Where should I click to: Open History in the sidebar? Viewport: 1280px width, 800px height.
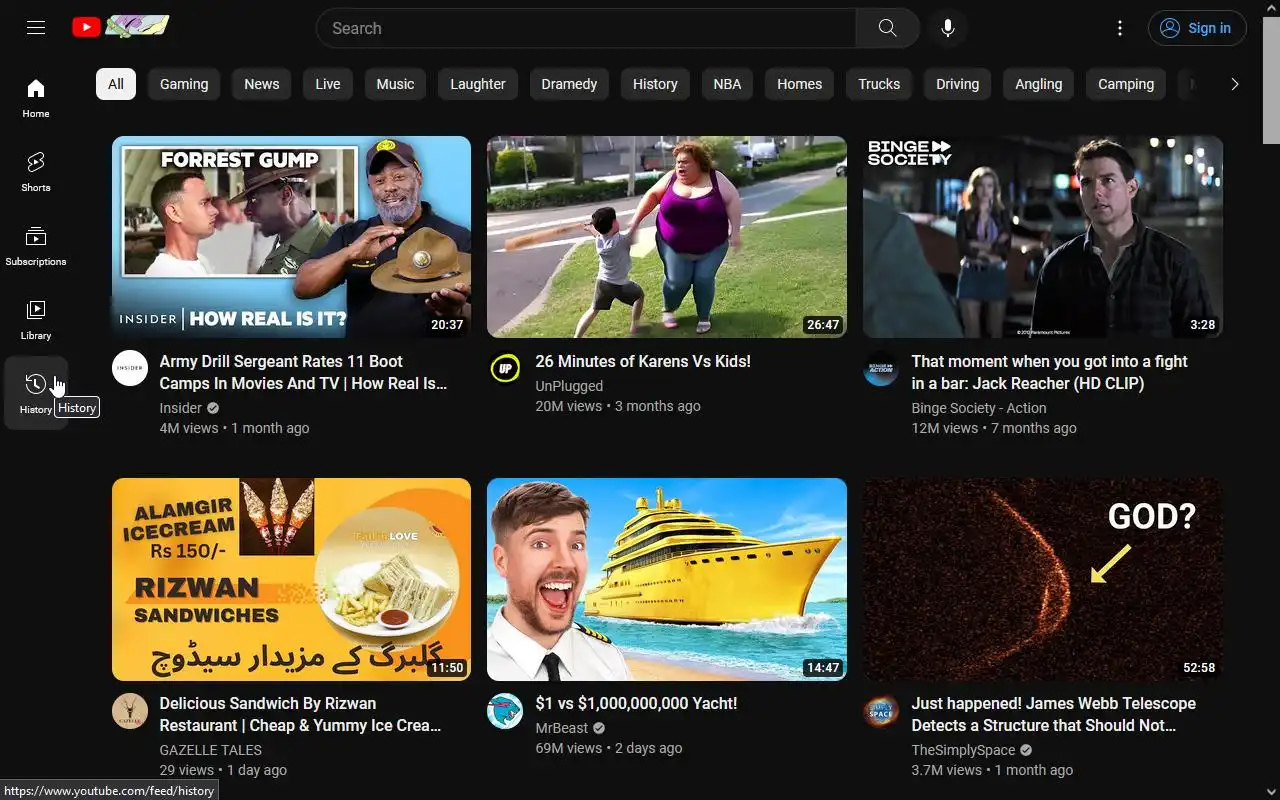(x=36, y=393)
